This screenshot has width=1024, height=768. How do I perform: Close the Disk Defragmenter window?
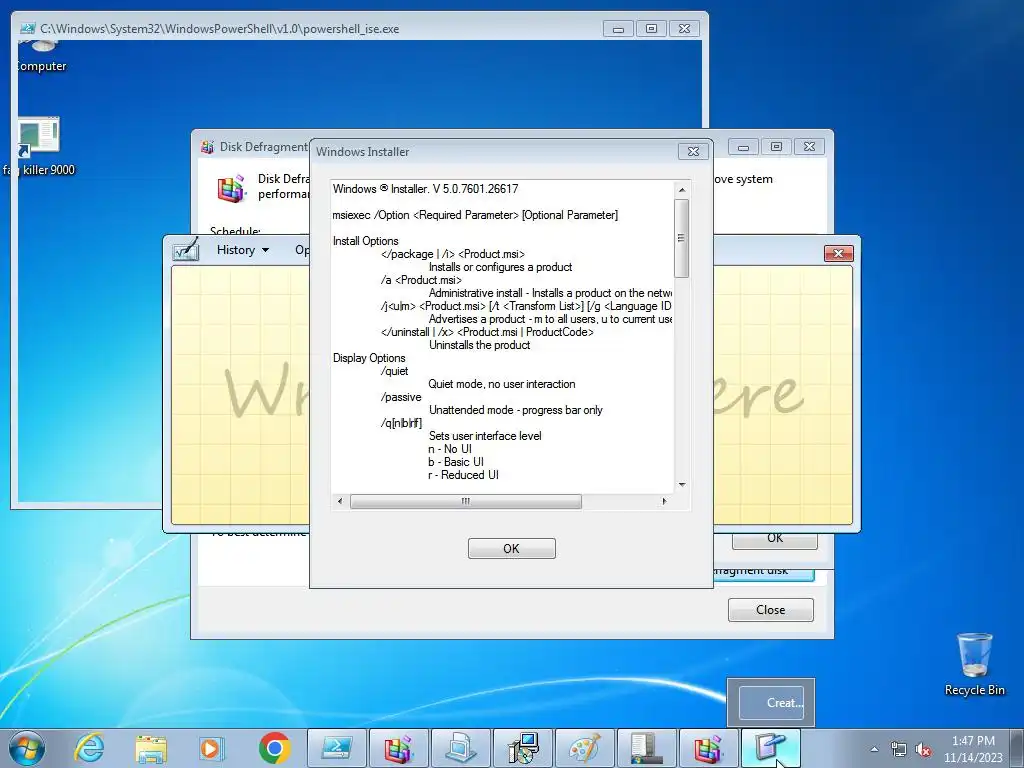(809, 147)
